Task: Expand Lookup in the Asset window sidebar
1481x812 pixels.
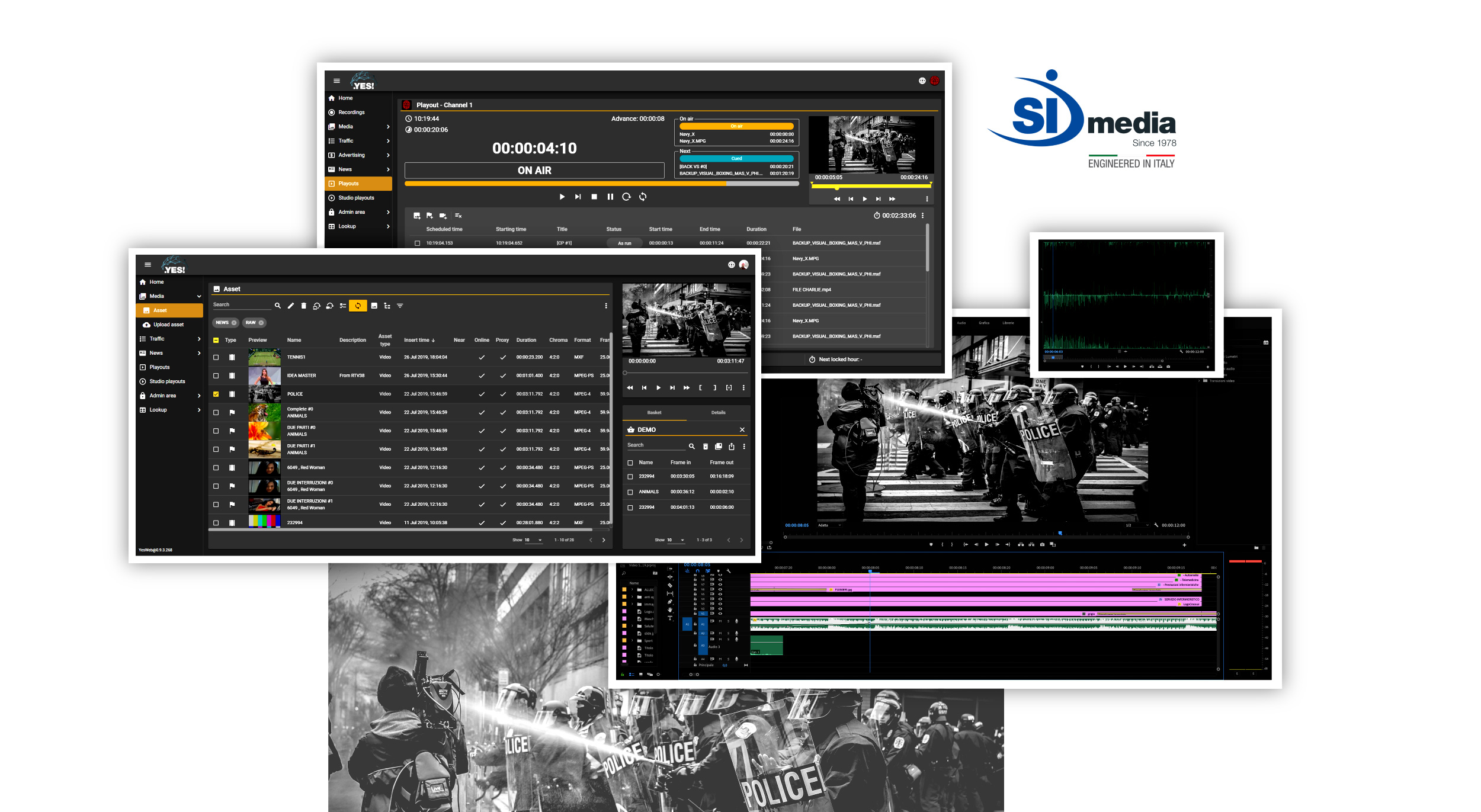Action: pyautogui.click(x=198, y=410)
